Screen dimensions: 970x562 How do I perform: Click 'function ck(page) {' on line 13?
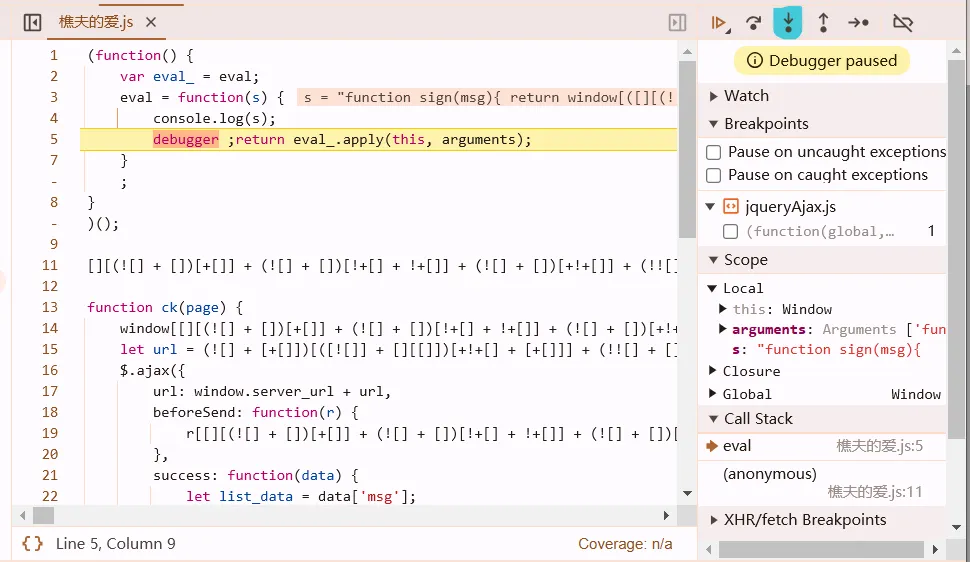(x=165, y=308)
